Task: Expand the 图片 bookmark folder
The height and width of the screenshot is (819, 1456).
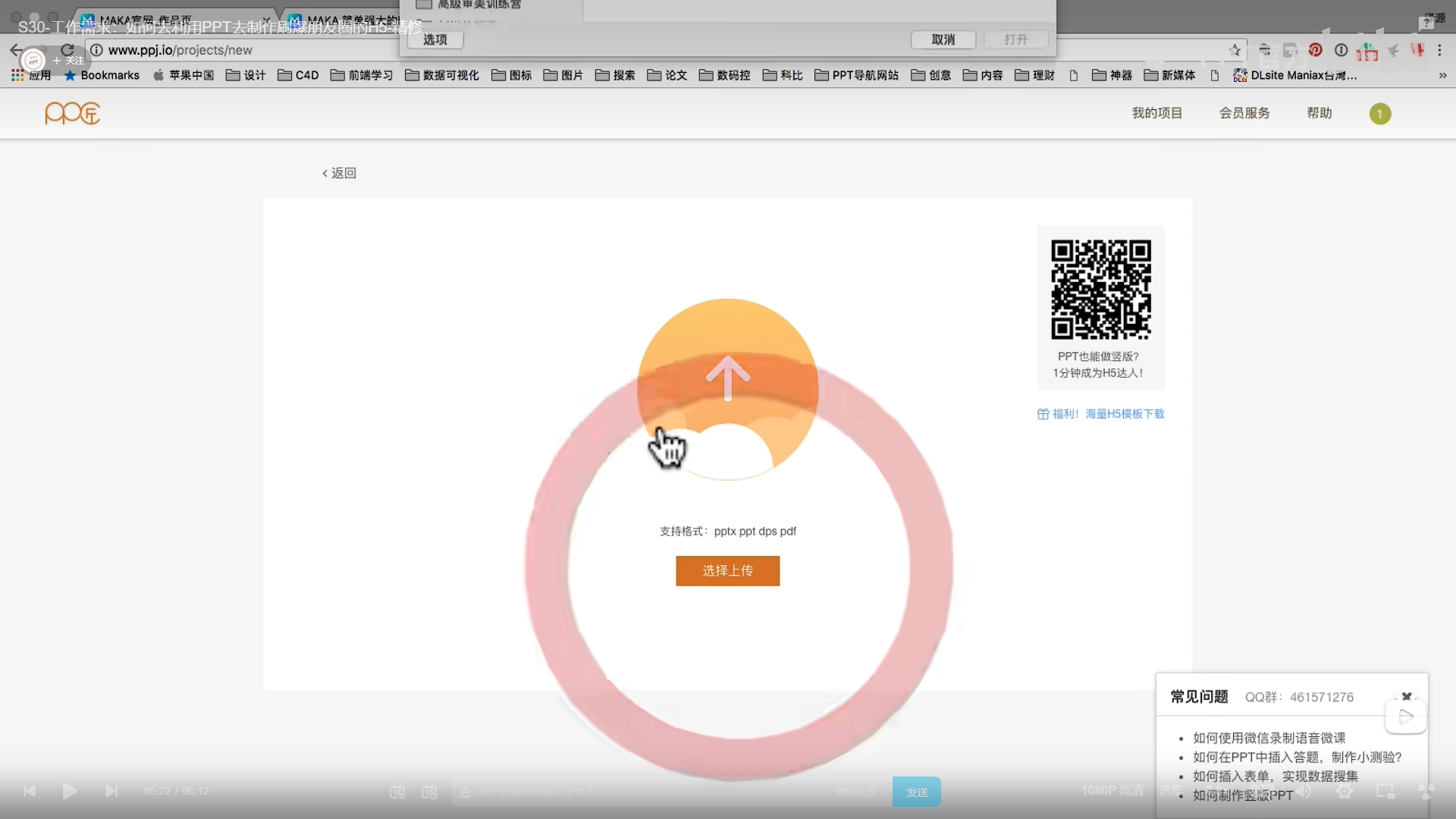Action: tap(563, 75)
